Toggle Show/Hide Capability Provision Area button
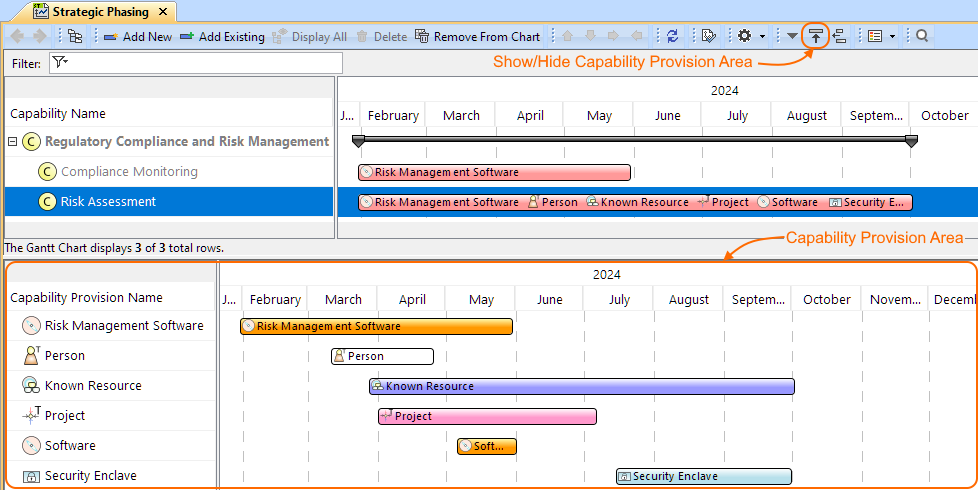The width and height of the screenshot is (978, 490). (x=815, y=36)
